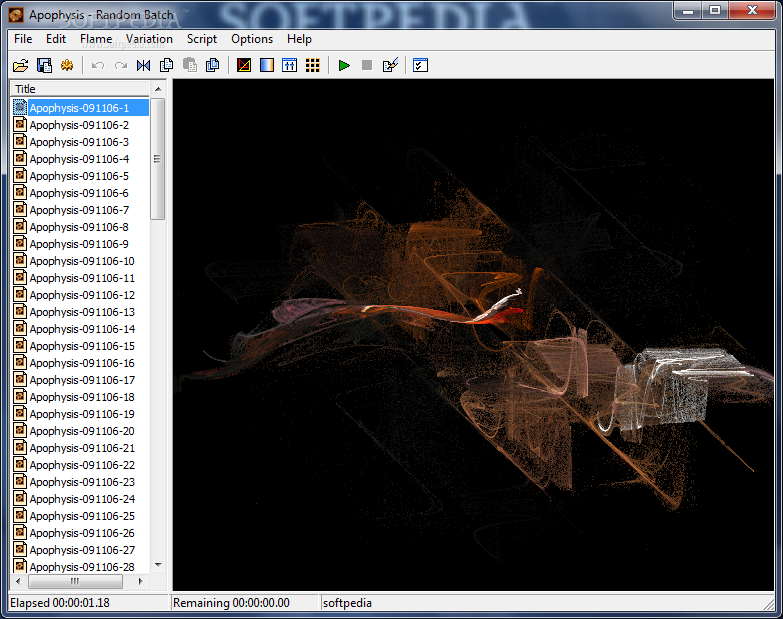Open the Options menu
The height and width of the screenshot is (619, 783).
252,39
